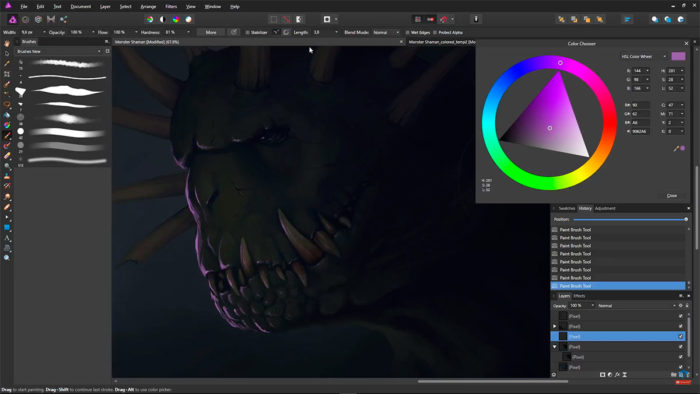This screenshot has height=394, width=700.
Task: Enable the Protect Alpha checkbox
Action: [x=435, y=33]
